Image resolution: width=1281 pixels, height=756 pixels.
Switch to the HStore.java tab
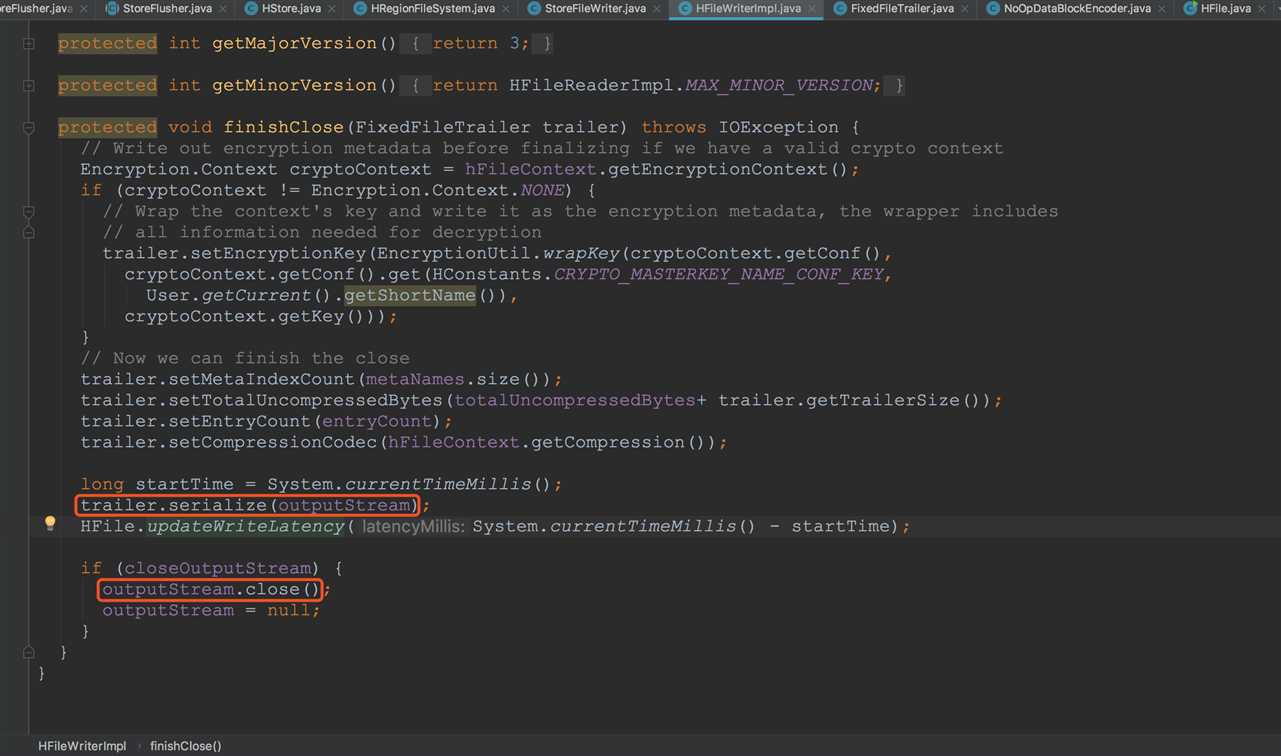(x=291, y=8)
